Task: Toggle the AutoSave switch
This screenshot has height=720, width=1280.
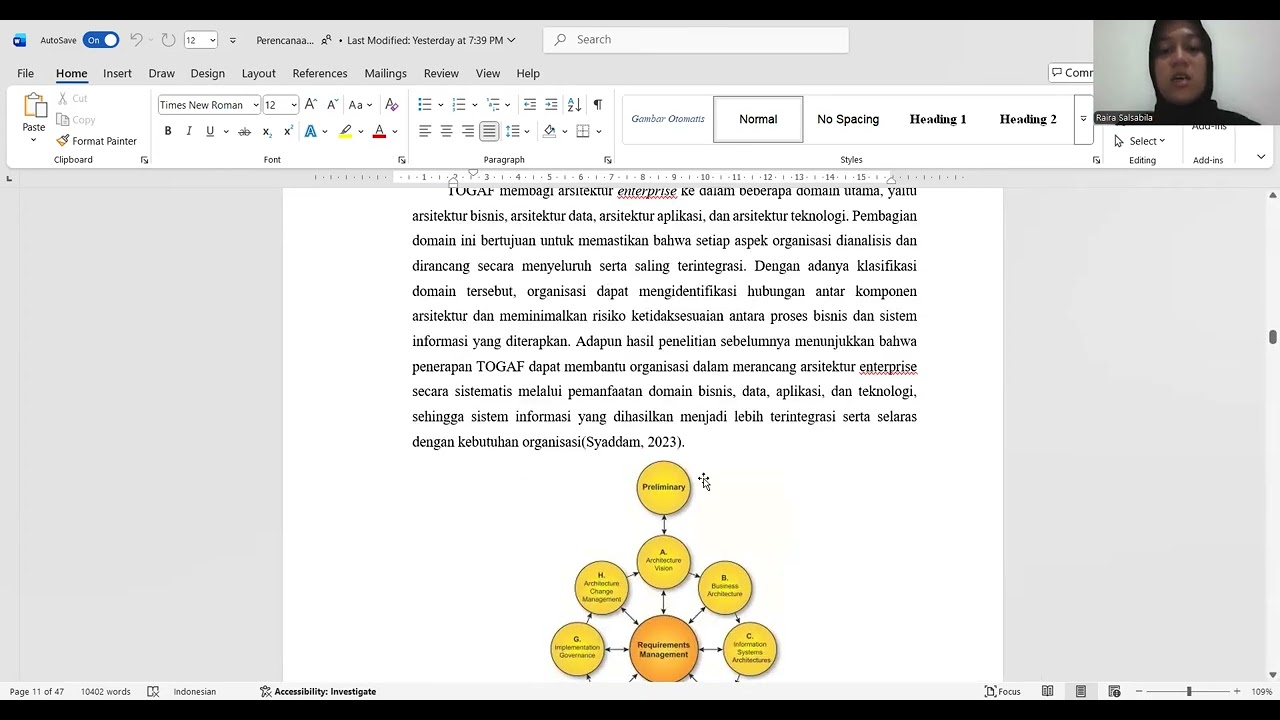Action: click(101, 40)
